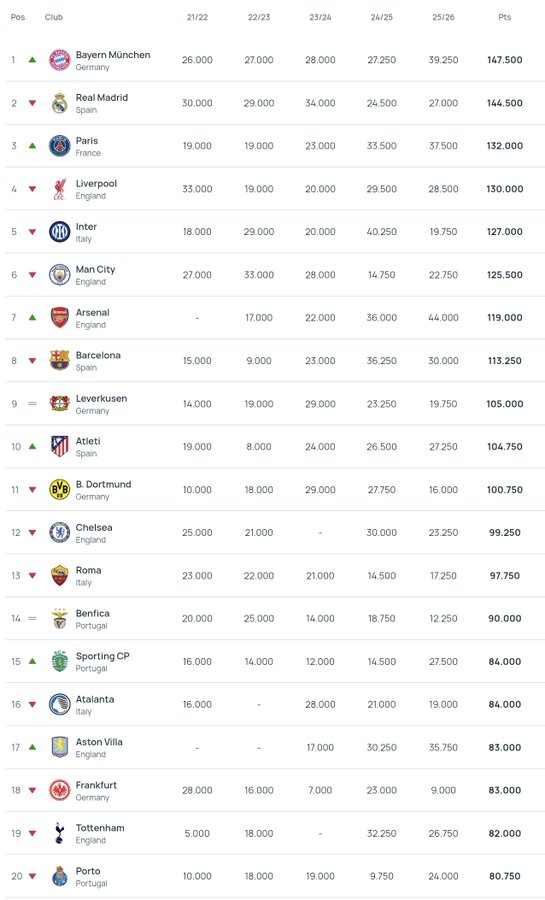
Task: Click the Arsenal cannon crest
Action: 60,317
